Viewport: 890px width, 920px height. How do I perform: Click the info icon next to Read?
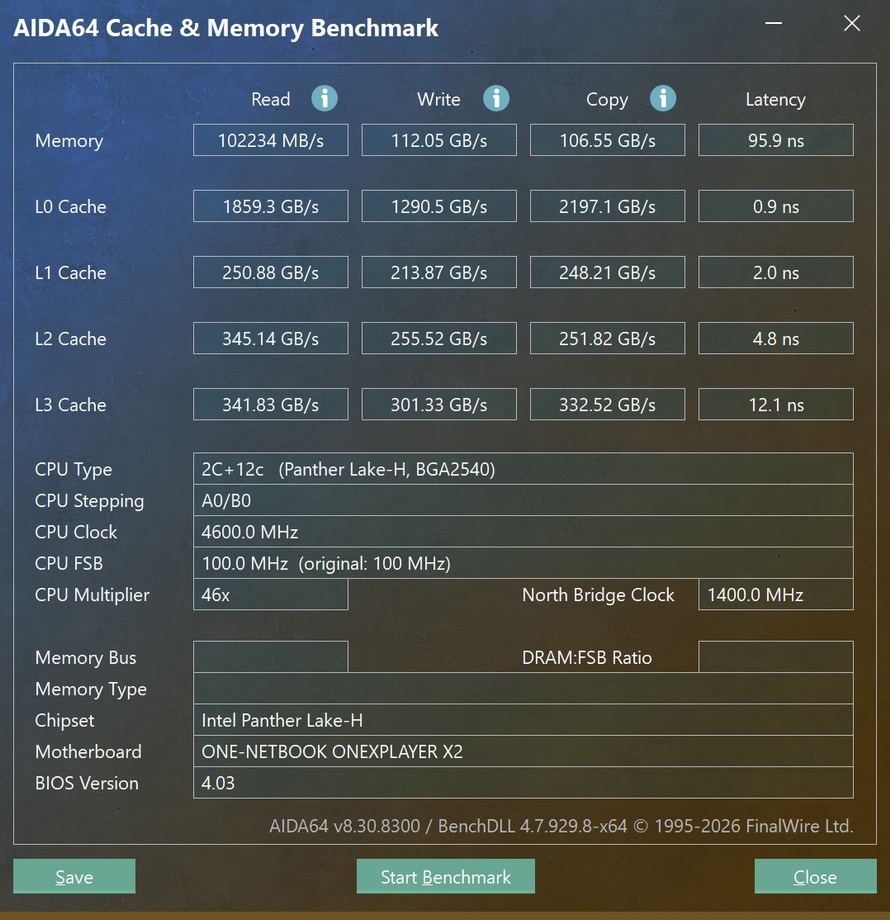(324, 99)
